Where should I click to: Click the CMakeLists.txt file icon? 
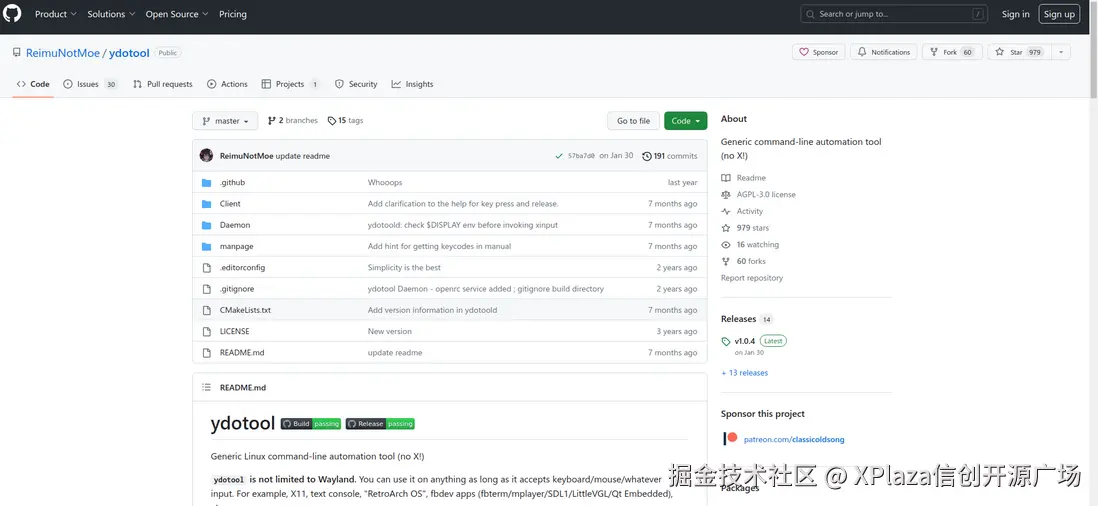click(207, 310)
